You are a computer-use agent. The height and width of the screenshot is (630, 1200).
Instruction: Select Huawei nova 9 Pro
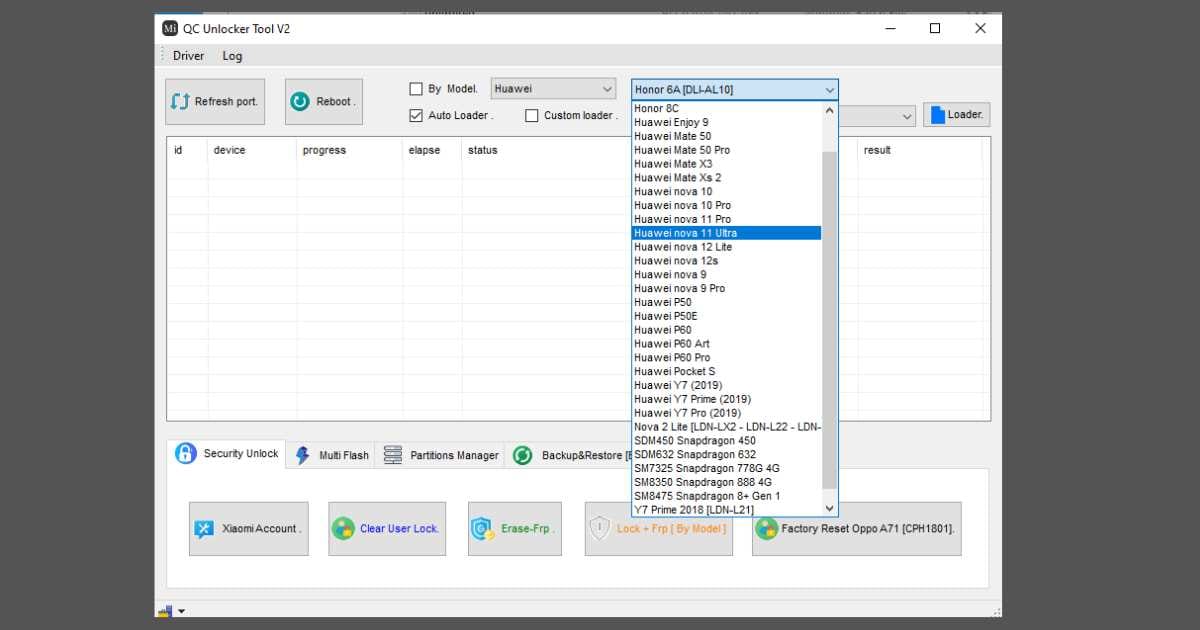(726, 288)
